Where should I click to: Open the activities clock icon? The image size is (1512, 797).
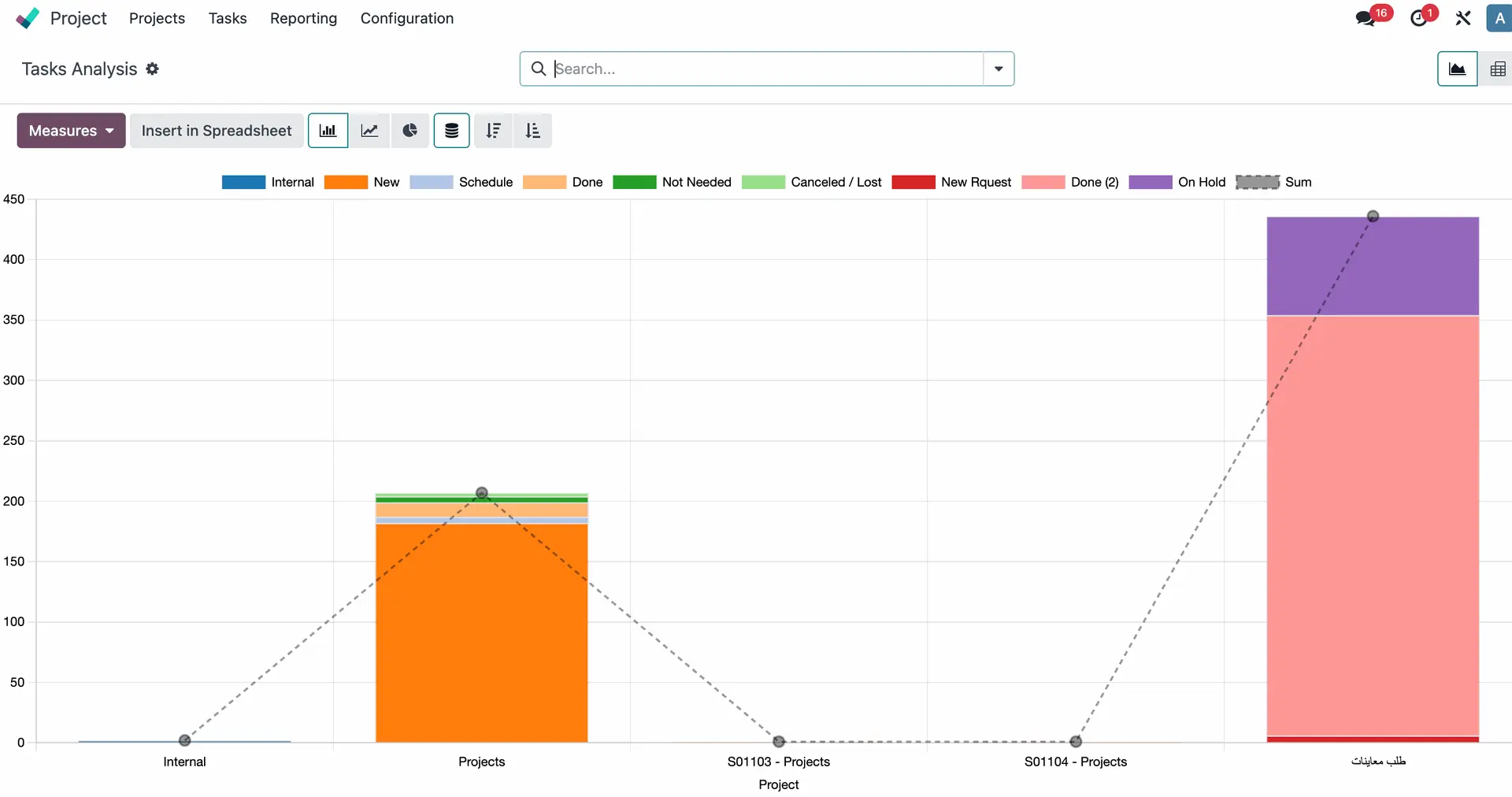[1419, 18]
